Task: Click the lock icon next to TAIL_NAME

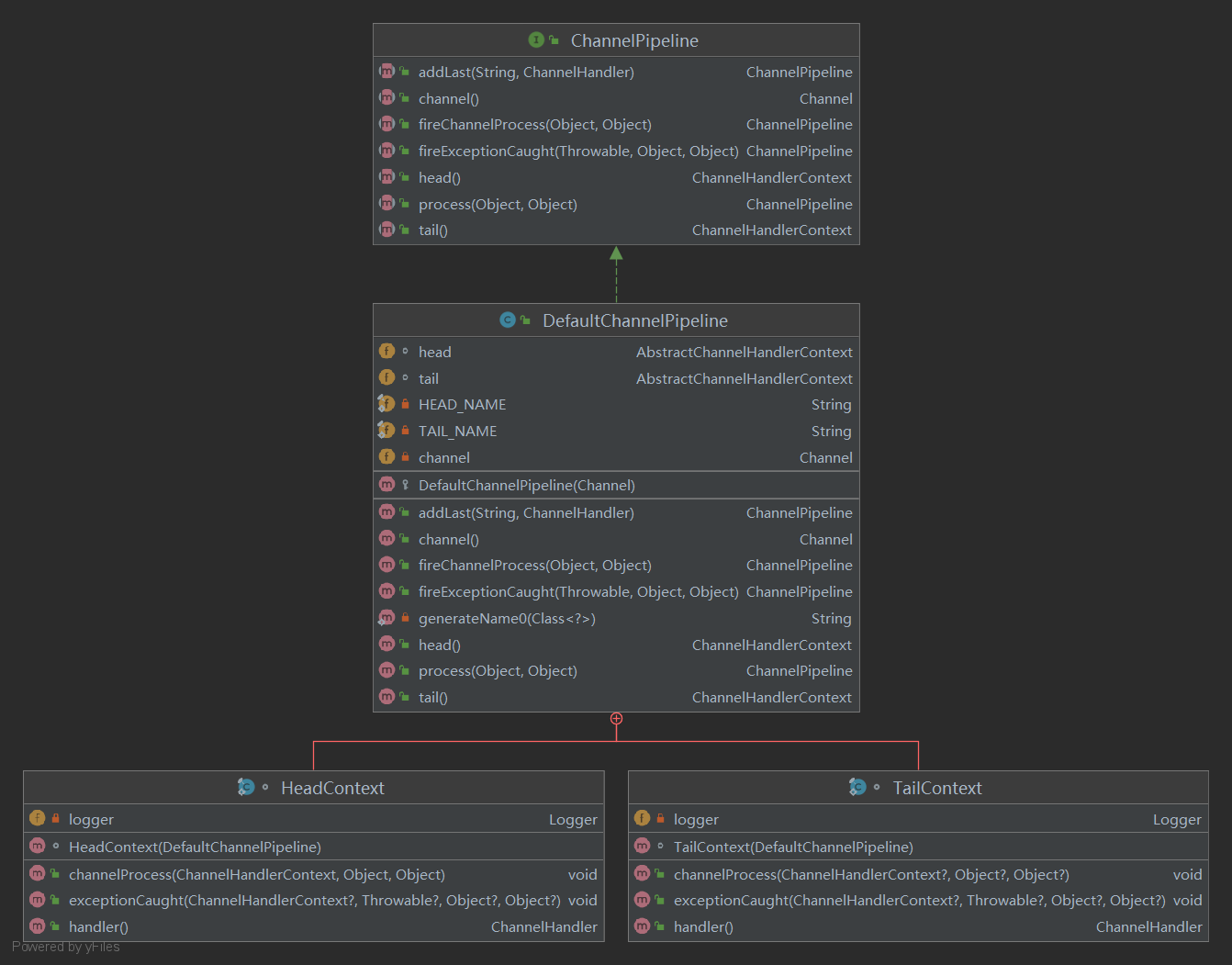Action: coord(405,431)
